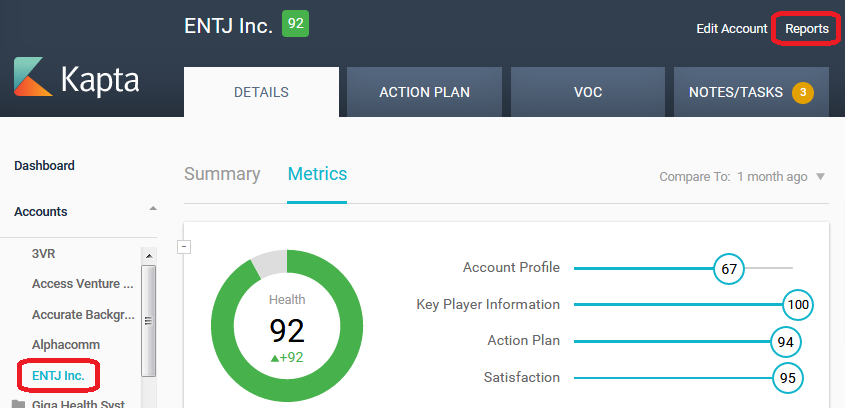
Task: Open Edit Account
Action: pos(731,29)
